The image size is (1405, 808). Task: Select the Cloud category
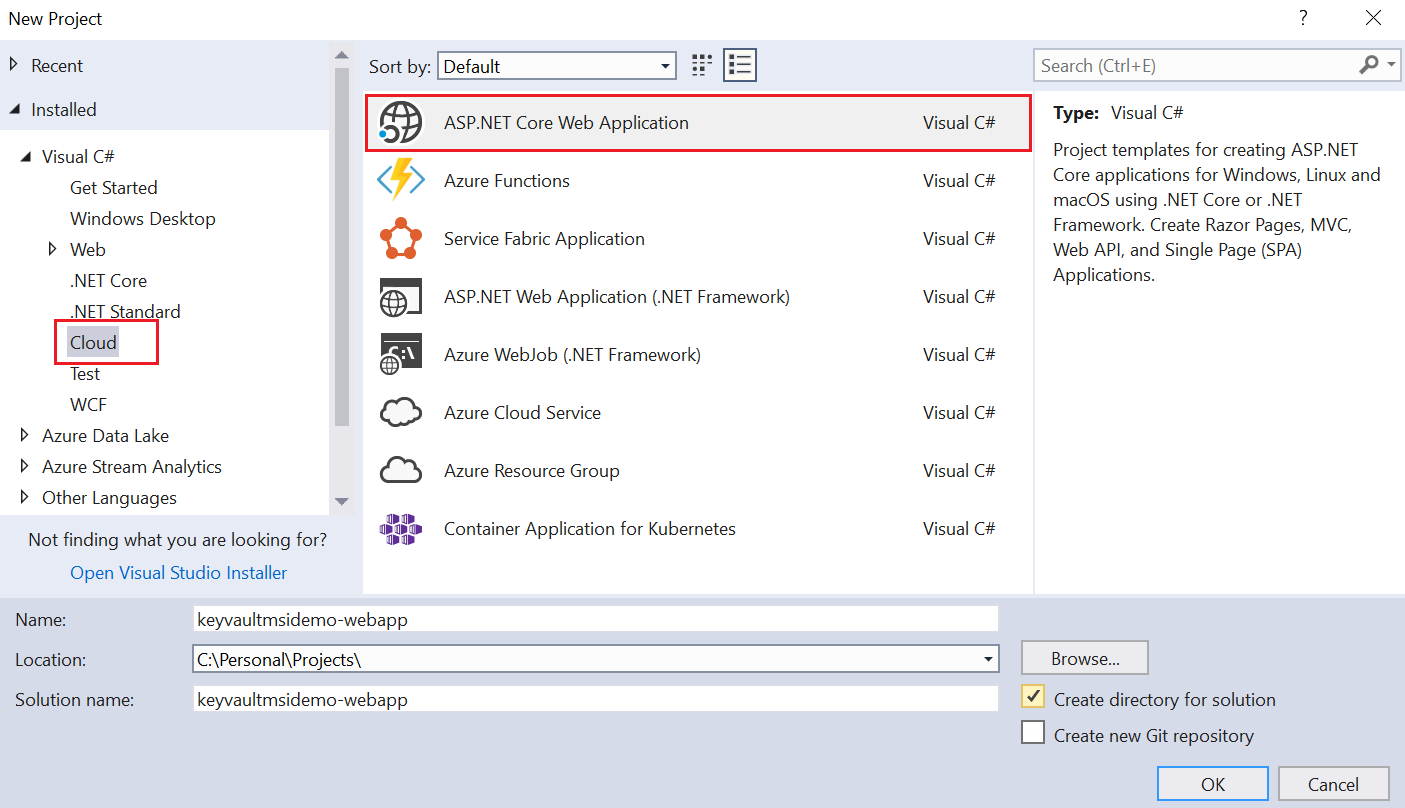[93, 342]
